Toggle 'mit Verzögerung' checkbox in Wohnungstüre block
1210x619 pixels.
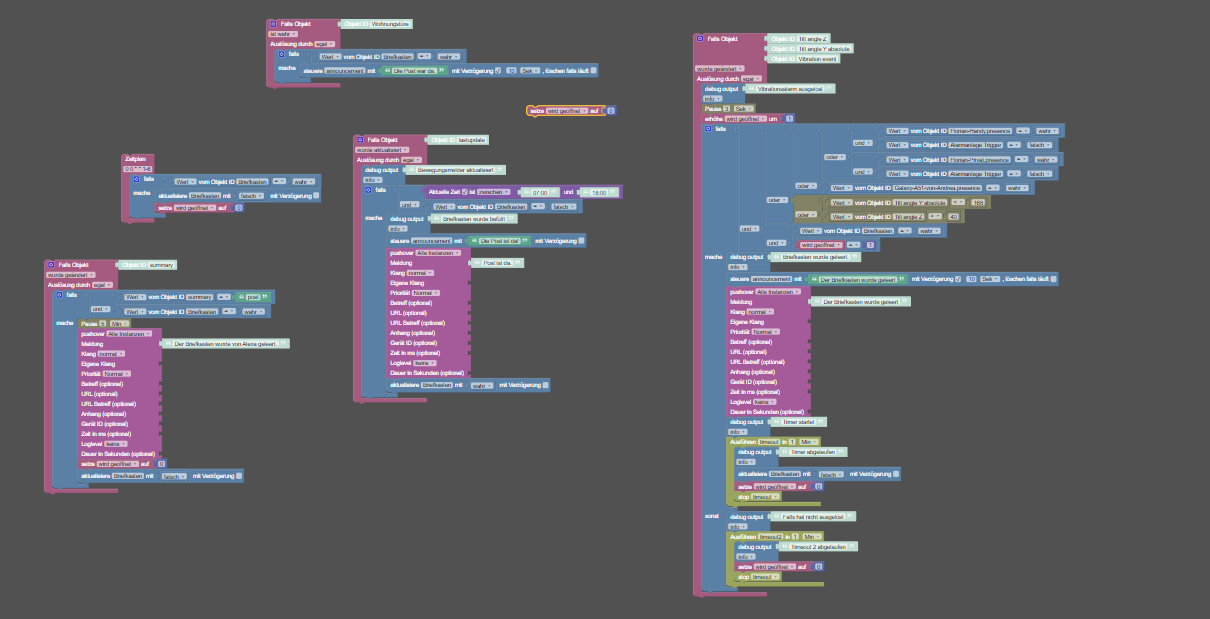pos(498,70)
